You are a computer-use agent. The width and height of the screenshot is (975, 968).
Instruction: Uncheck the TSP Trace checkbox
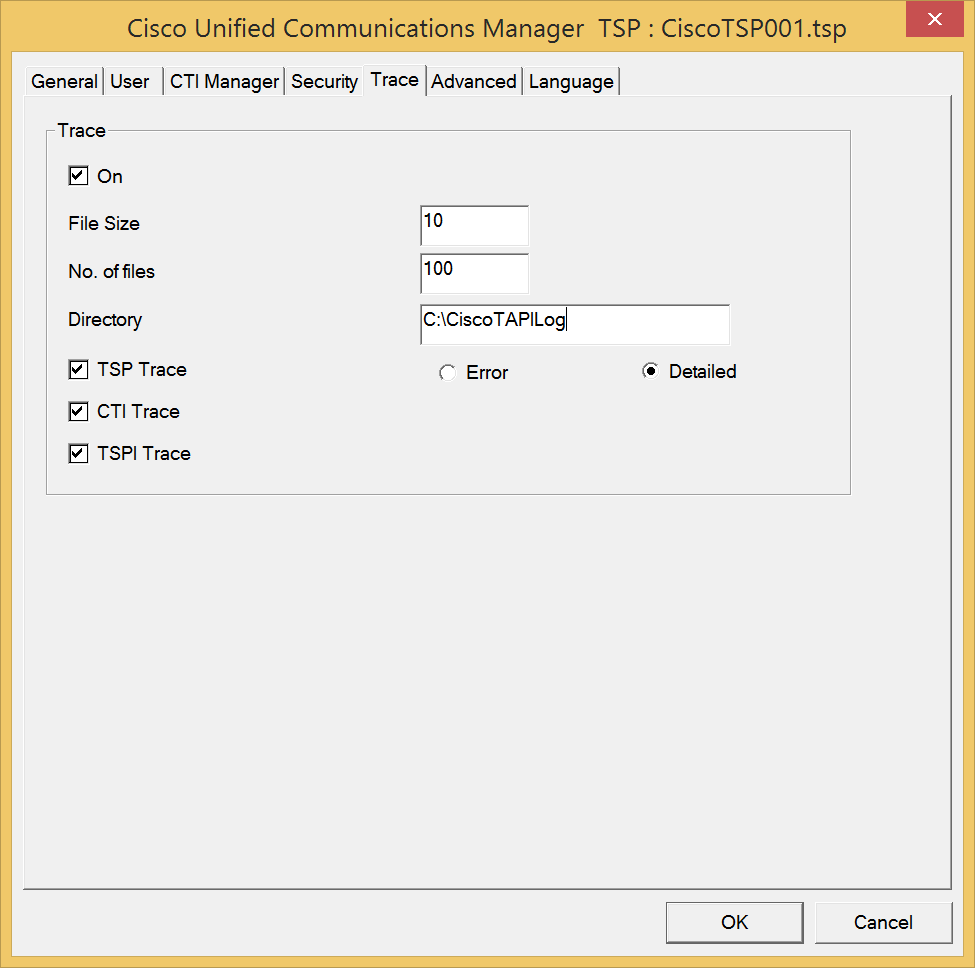(x=78, y=370)
